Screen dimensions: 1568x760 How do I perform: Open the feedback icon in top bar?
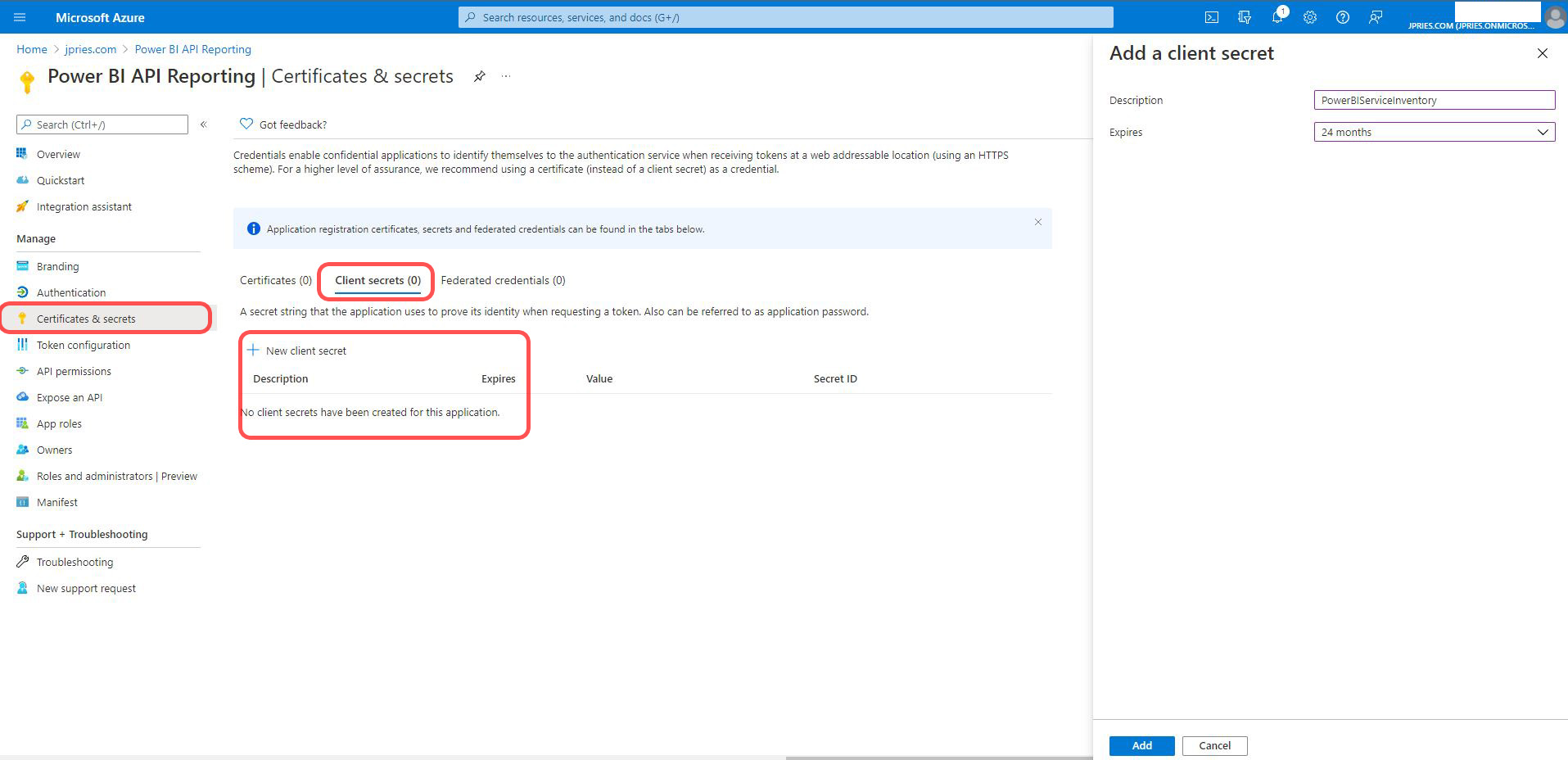(x=1376, y=17)
